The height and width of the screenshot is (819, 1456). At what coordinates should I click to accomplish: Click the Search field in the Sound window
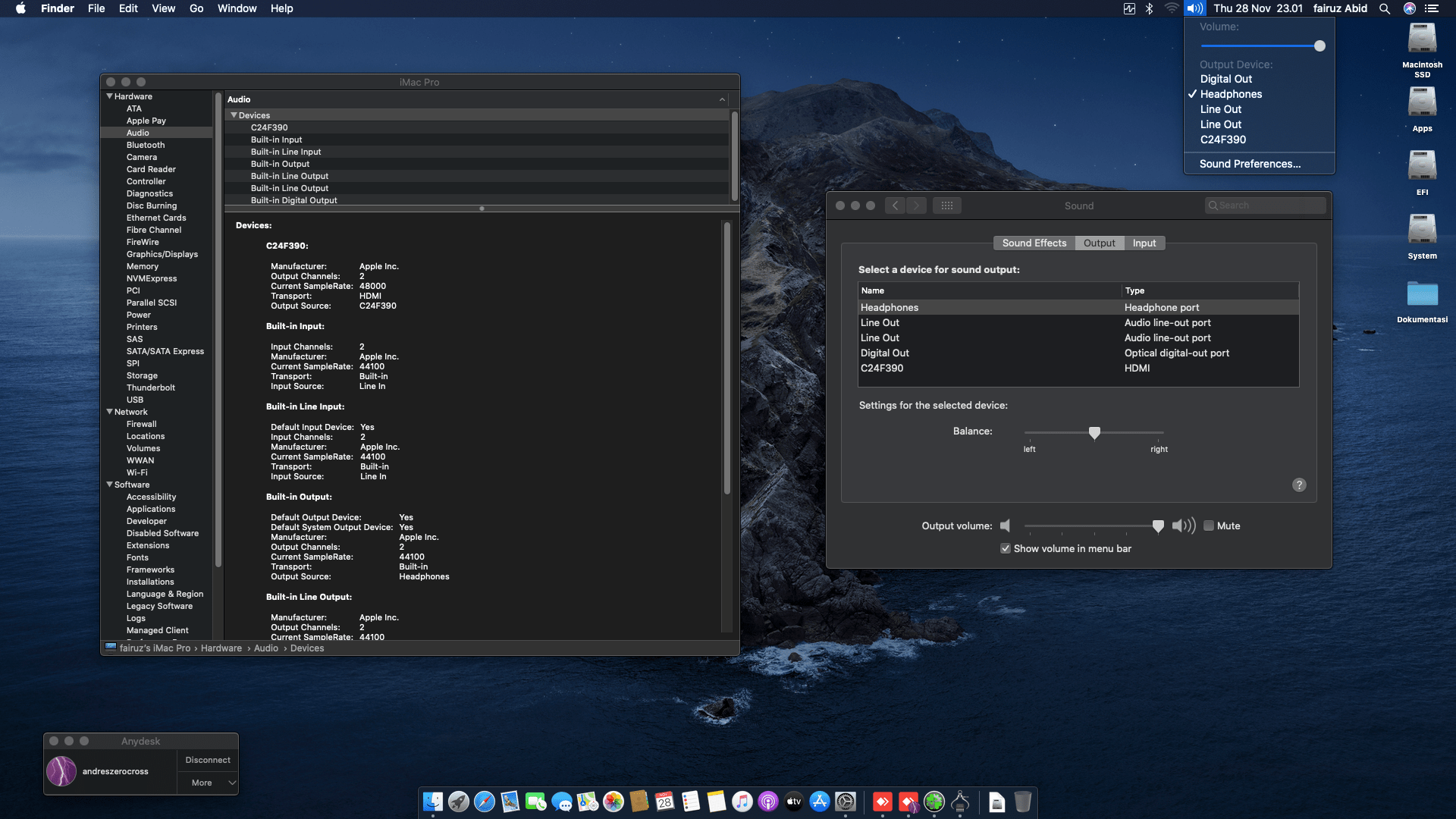pos(1265,205)
